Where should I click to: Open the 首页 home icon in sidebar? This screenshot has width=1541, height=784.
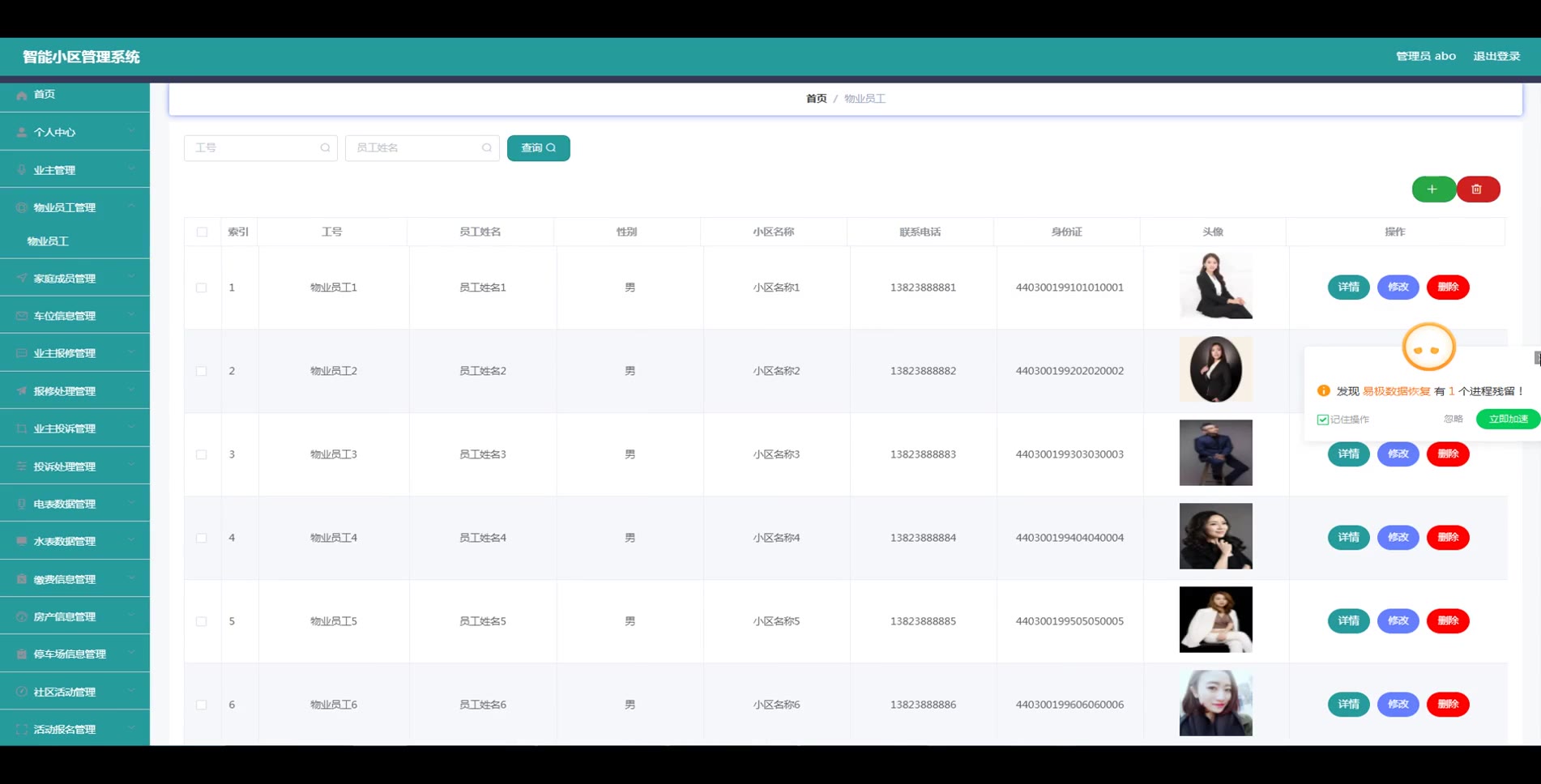point(22,96)
